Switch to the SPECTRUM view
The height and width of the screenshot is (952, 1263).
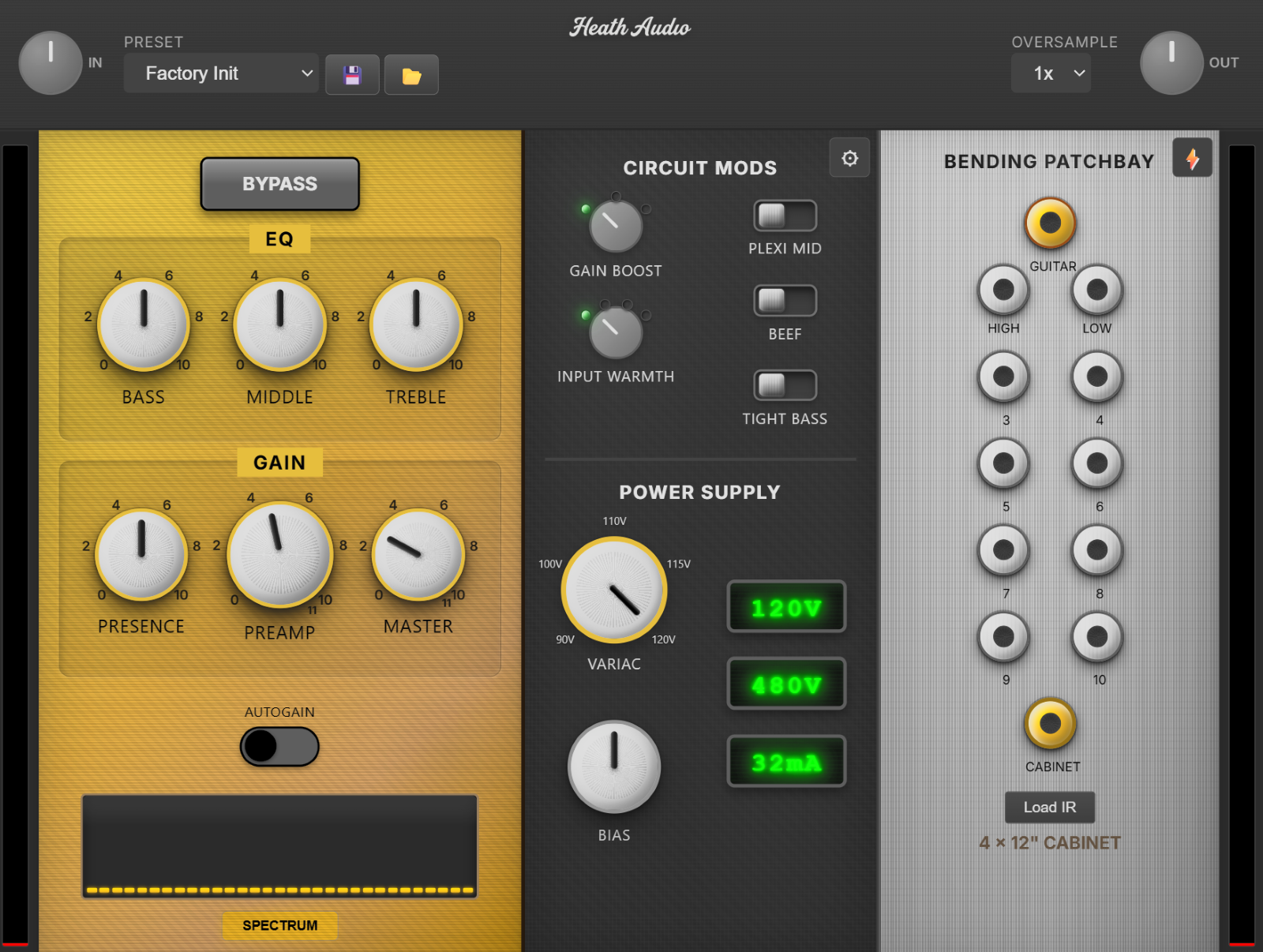279,925
